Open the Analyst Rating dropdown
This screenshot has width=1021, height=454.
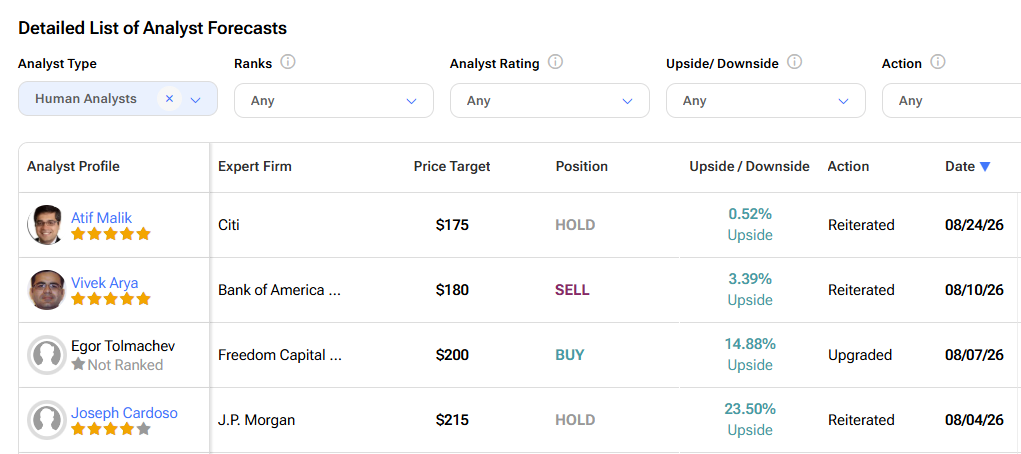pos(550,100)
